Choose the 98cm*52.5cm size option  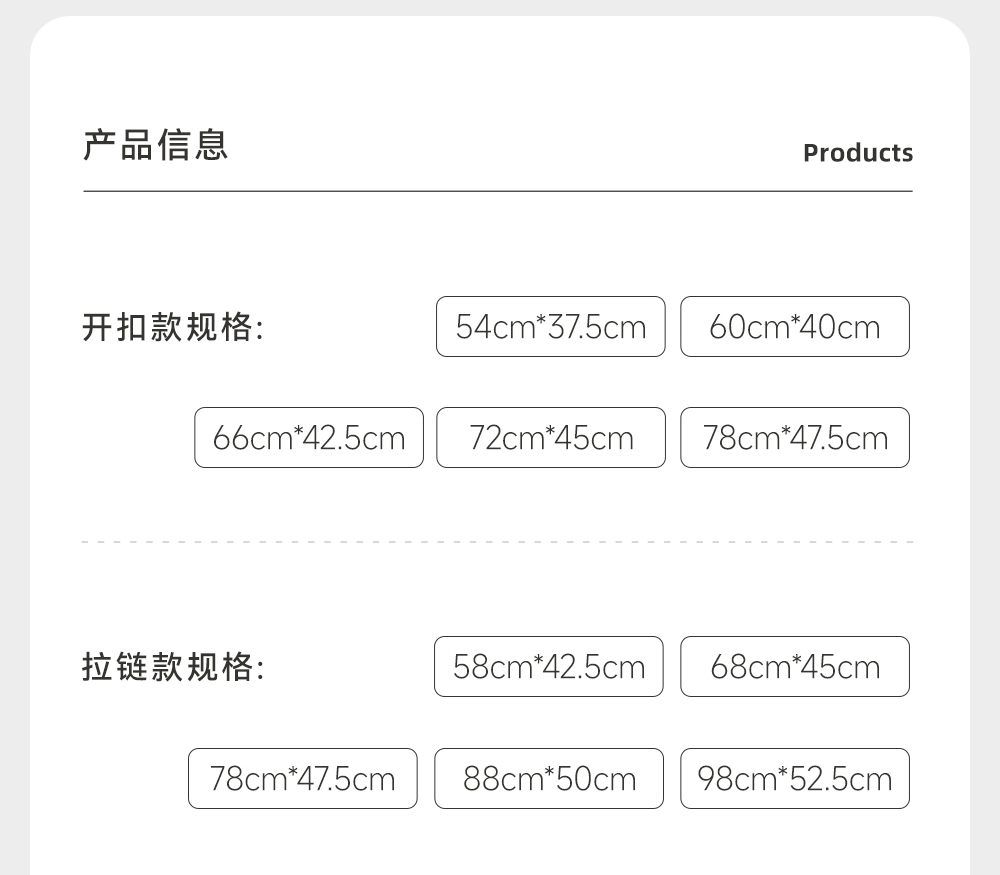point(795,779)
